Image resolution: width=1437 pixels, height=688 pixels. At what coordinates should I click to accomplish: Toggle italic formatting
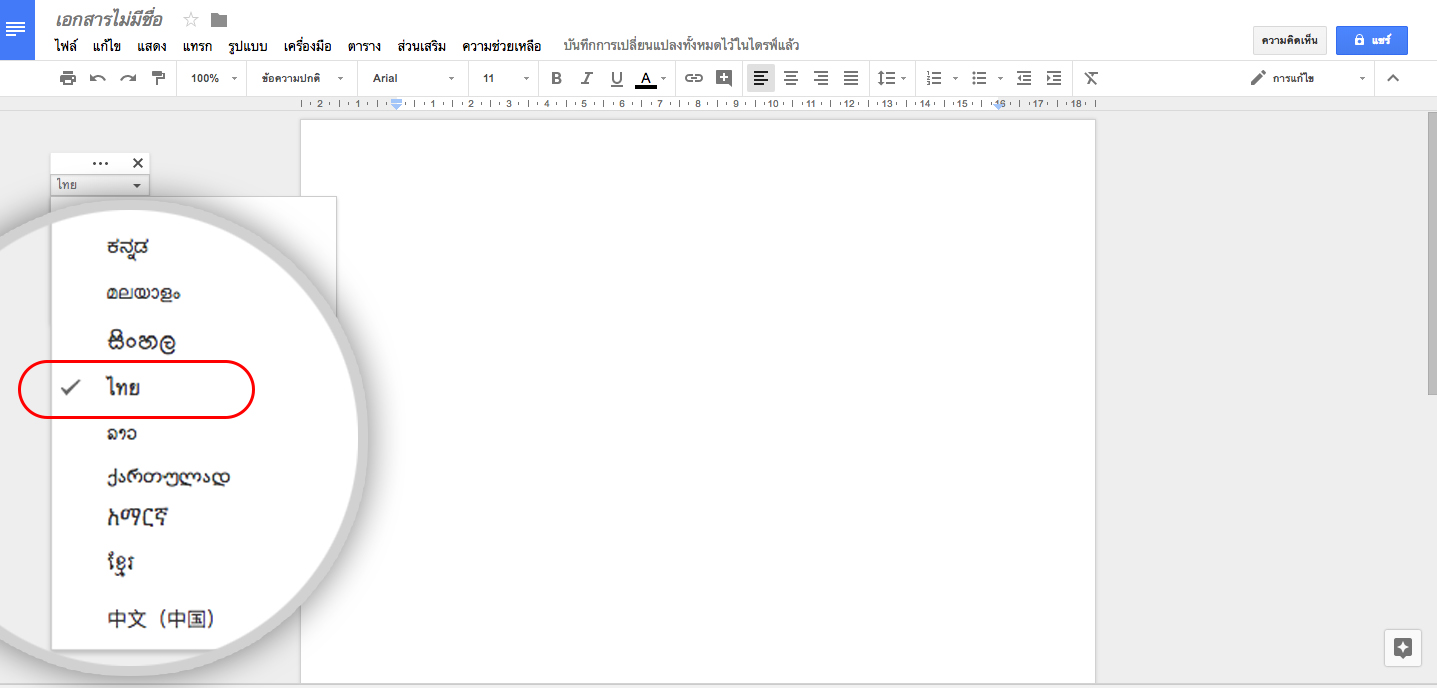tap(587, 78)
